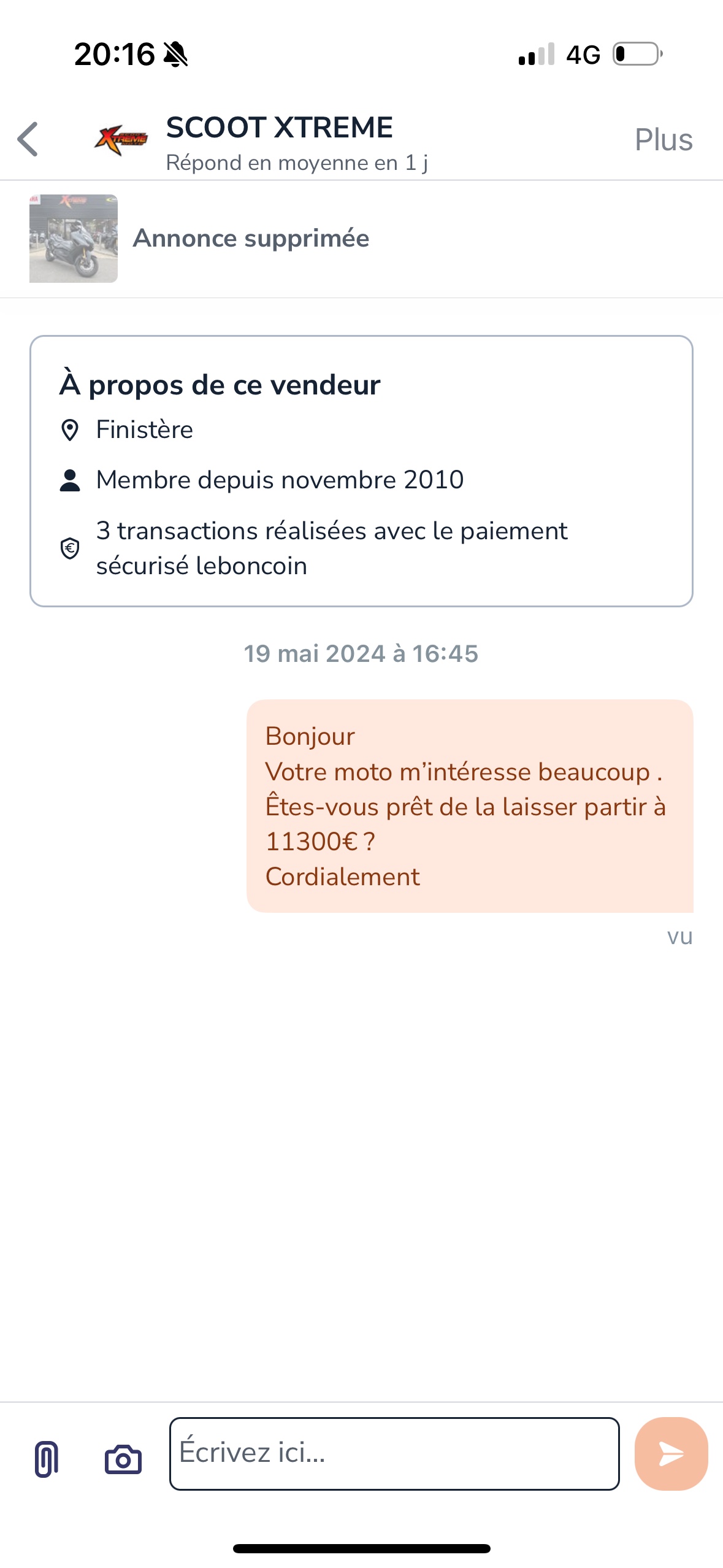
Task: Tap the member profile silhouette icon
Action: (x=70, y=480)
